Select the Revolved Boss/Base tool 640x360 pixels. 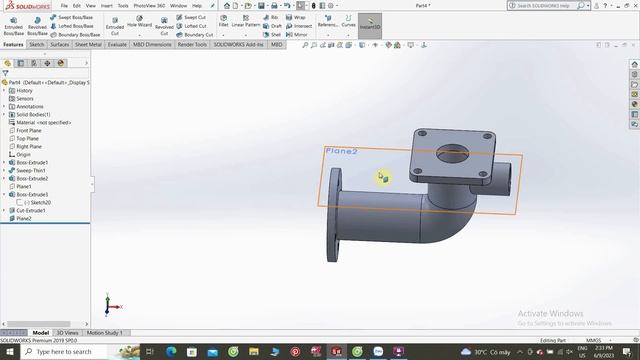click(37, 27)
